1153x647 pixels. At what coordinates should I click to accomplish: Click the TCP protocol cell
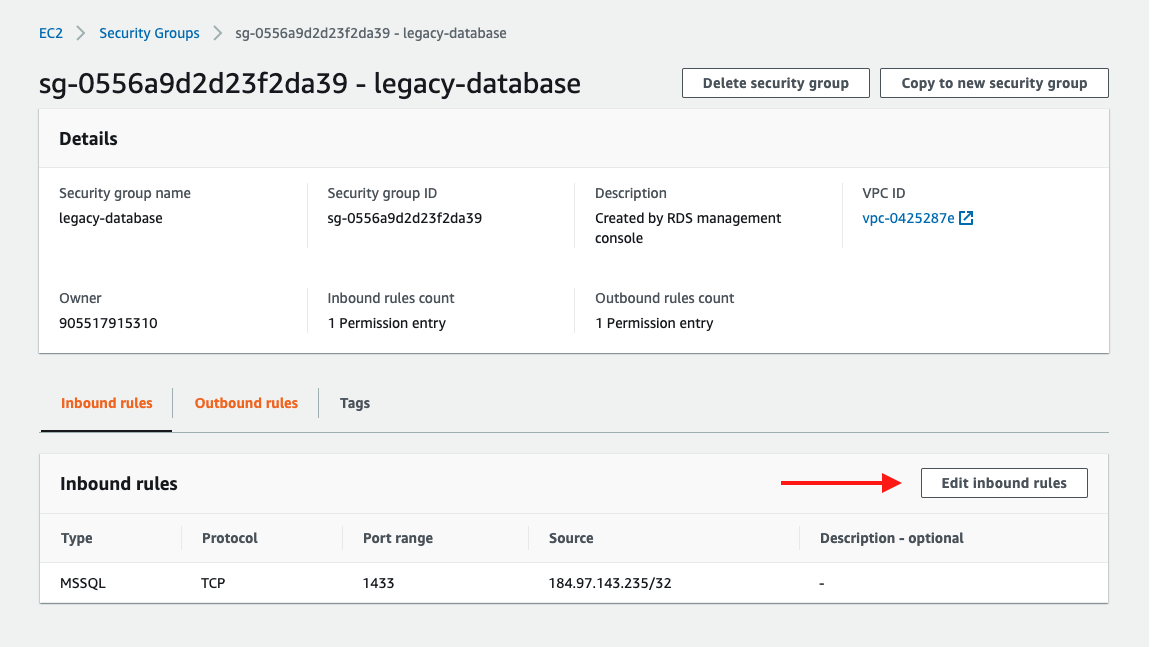213,583
